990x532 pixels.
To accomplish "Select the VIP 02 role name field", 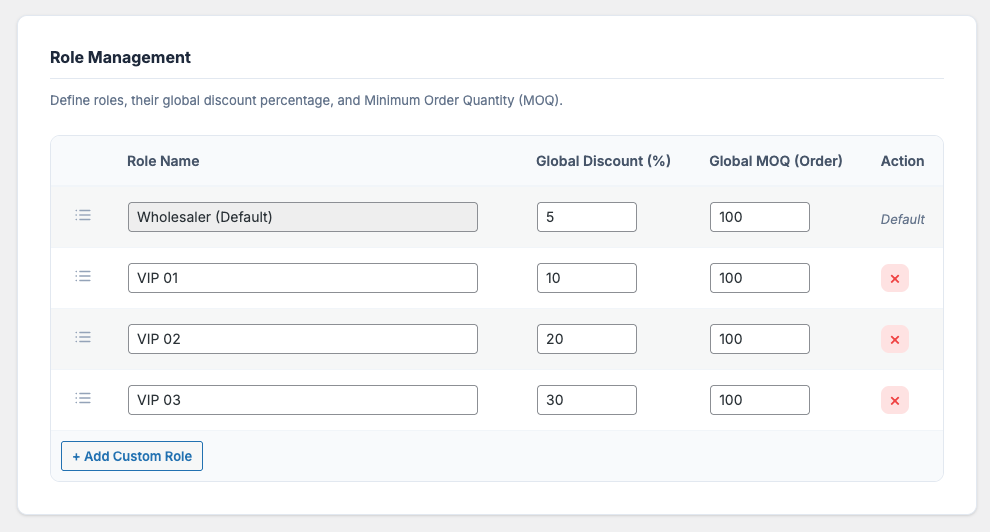I will 302,339.
